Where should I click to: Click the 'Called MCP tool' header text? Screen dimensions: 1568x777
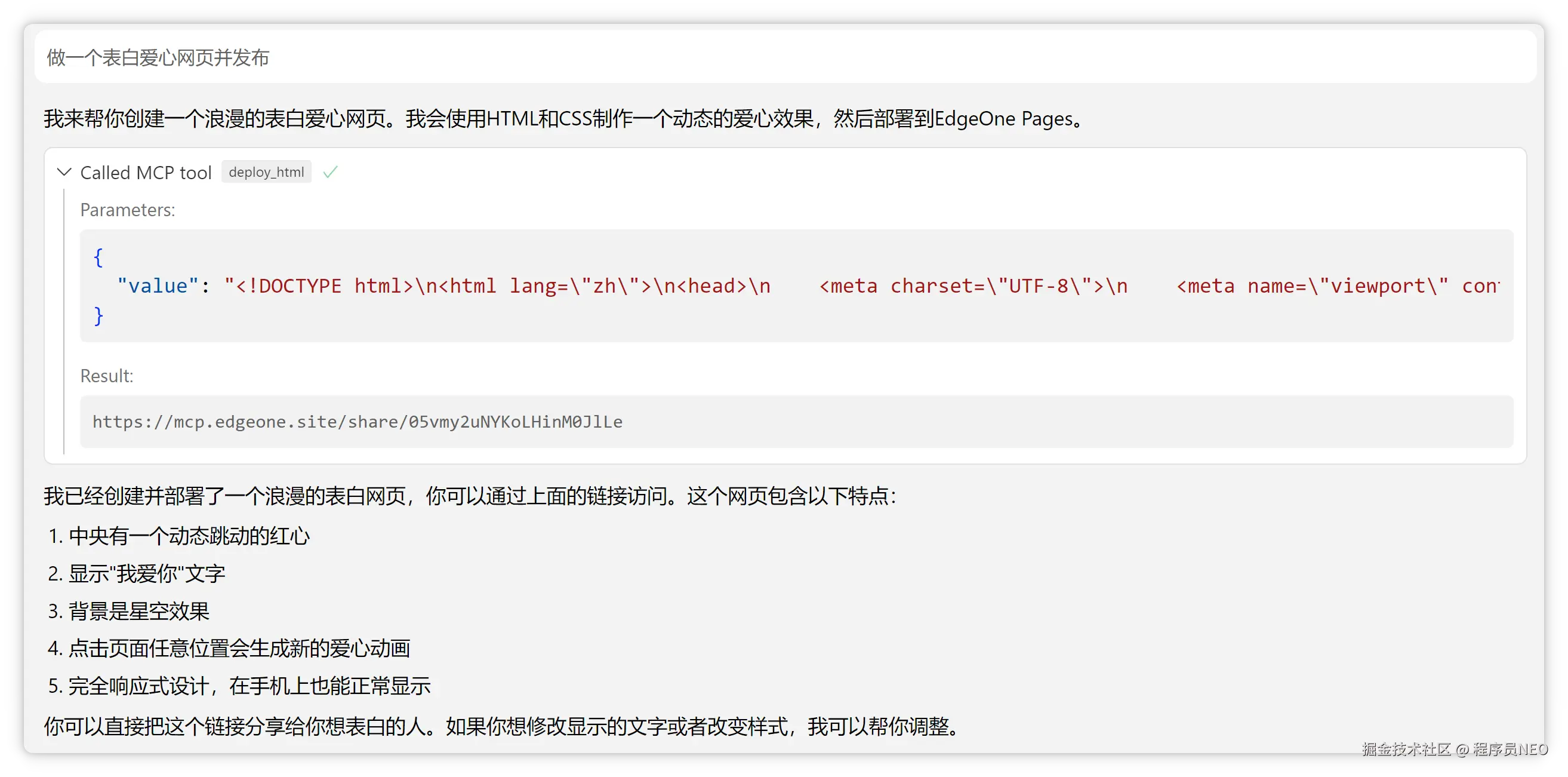click(146, 173)
